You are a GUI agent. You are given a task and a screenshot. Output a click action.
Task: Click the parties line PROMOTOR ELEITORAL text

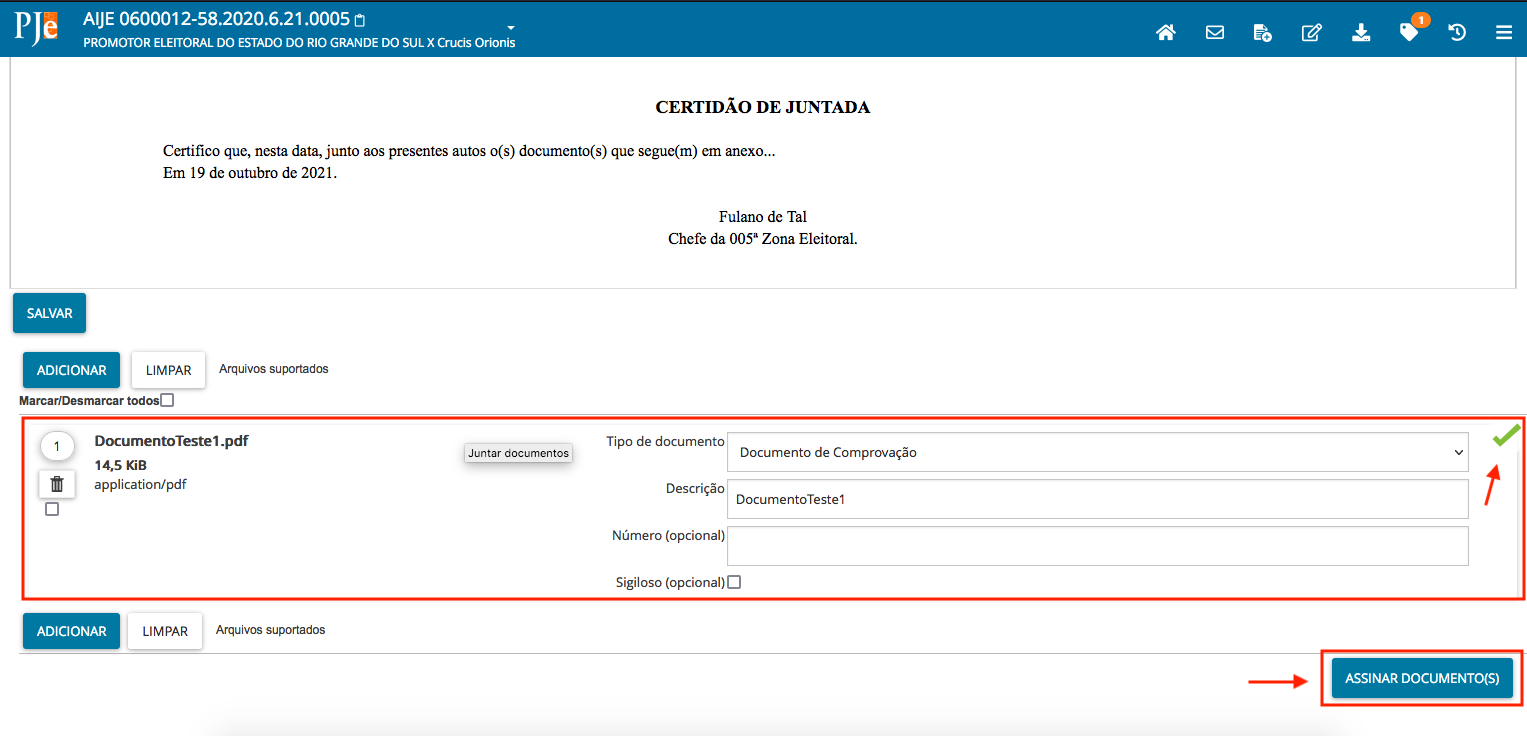coord(299,43)
